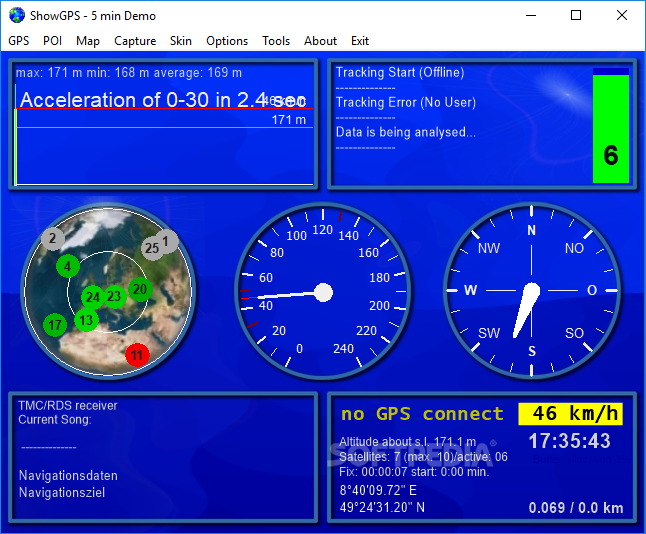The height and width of the screenshot is (534, 646).
Task: Click 'Tracking Error (No User)' text
Action: tap(405, 102)
